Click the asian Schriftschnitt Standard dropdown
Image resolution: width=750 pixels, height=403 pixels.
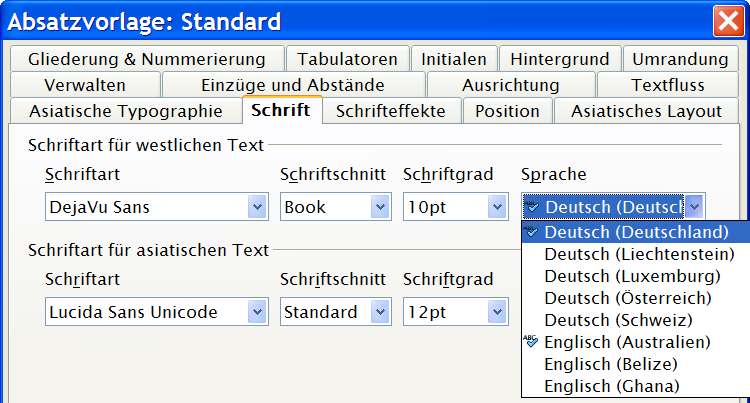(380, 312)
